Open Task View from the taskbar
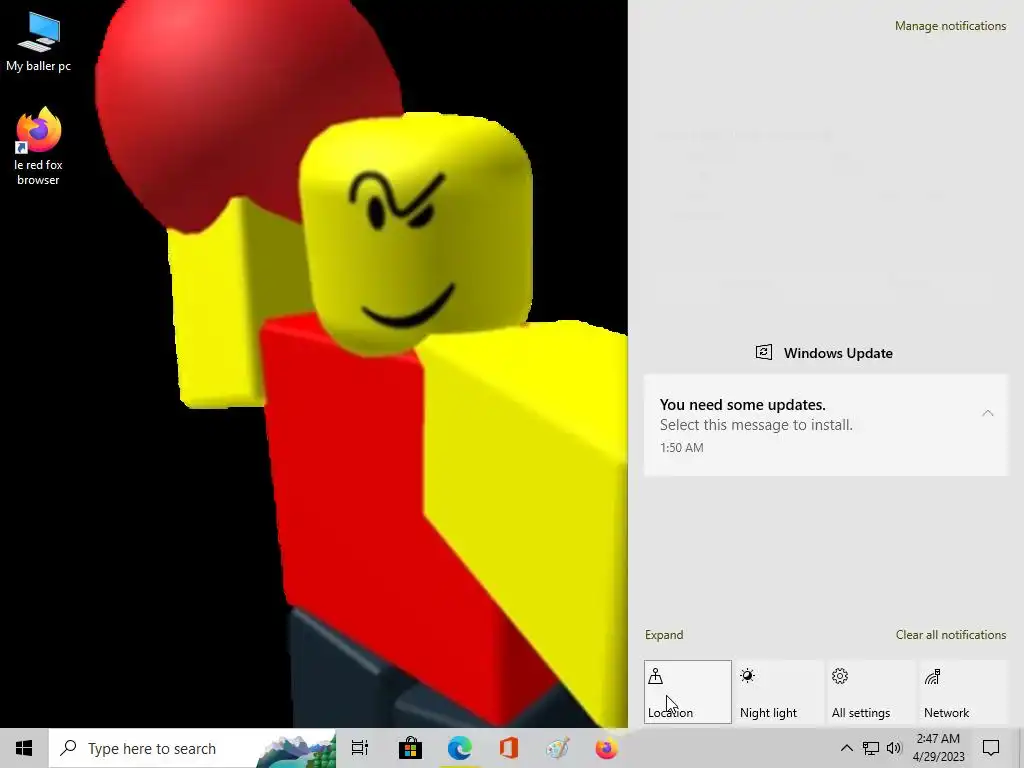Screen dimensions: 1024x768 pos(360,748)
